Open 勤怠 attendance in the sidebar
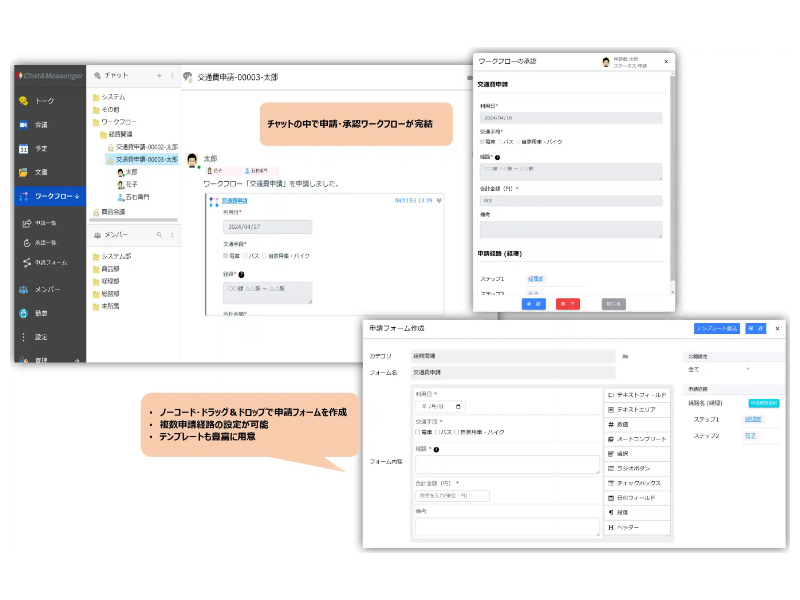The width and height of the screenshot is (800, 600). click(x=50, y=313)
